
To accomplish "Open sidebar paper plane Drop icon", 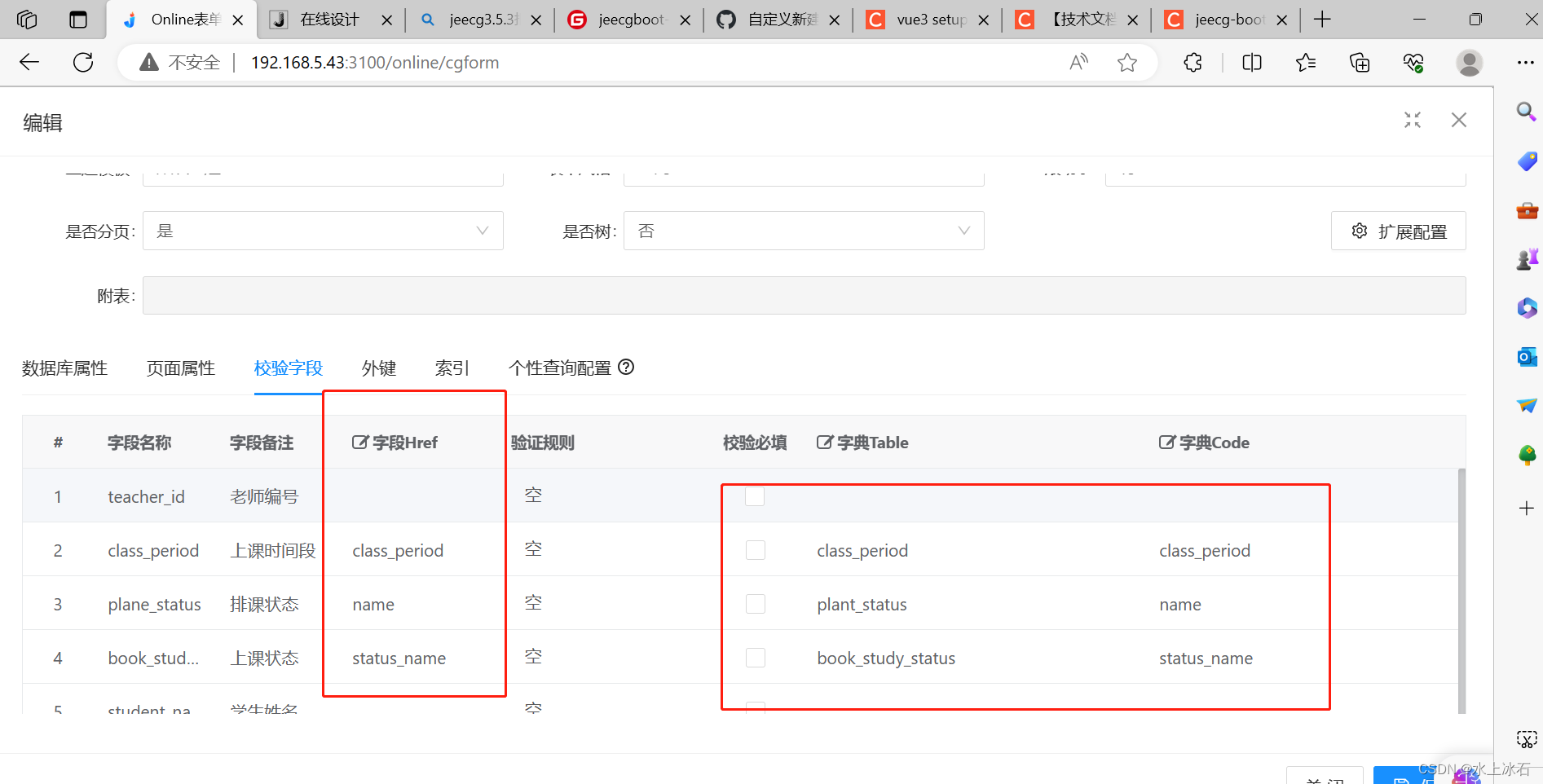I will coord(1527,405).
